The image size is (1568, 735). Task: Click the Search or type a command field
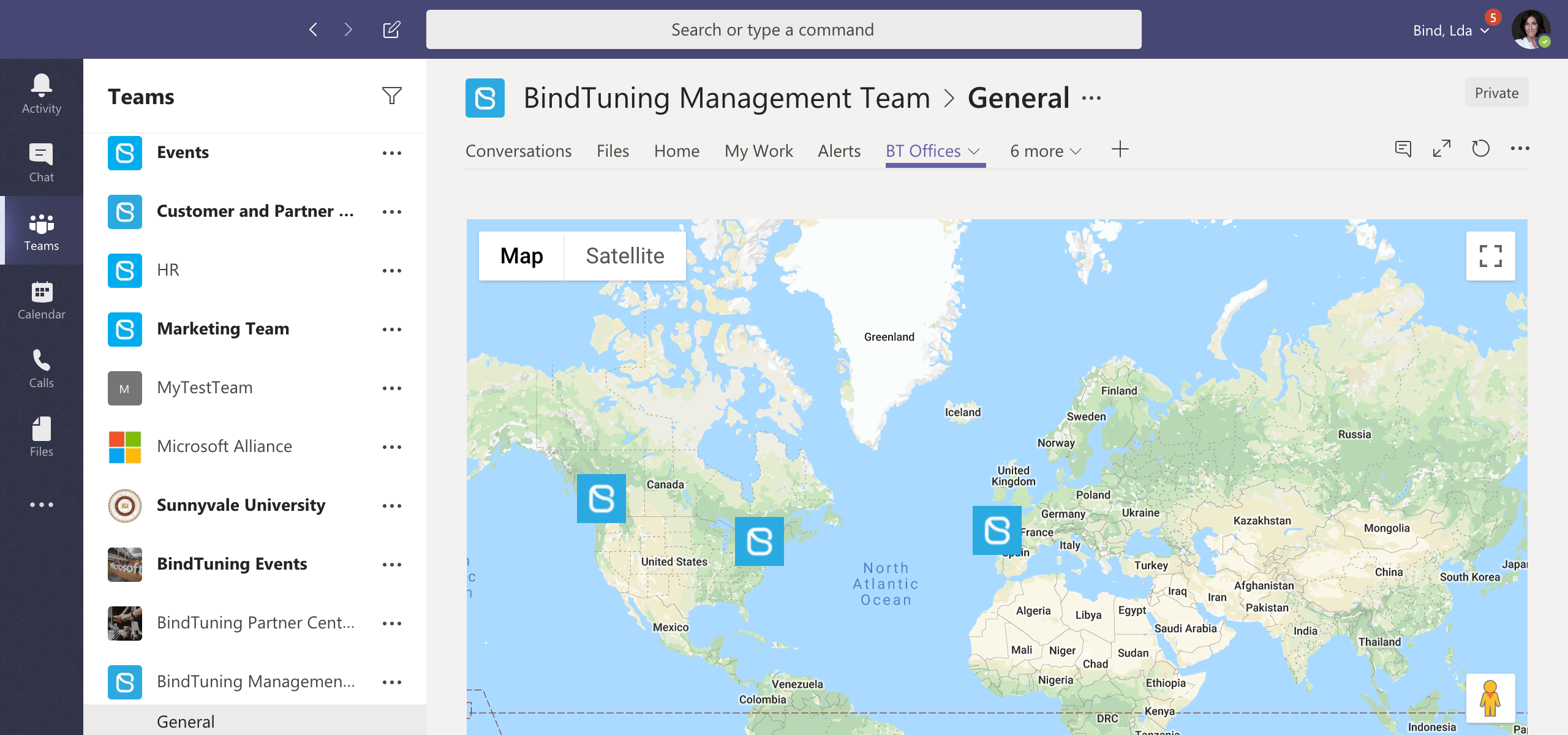[x=783, y=29]
